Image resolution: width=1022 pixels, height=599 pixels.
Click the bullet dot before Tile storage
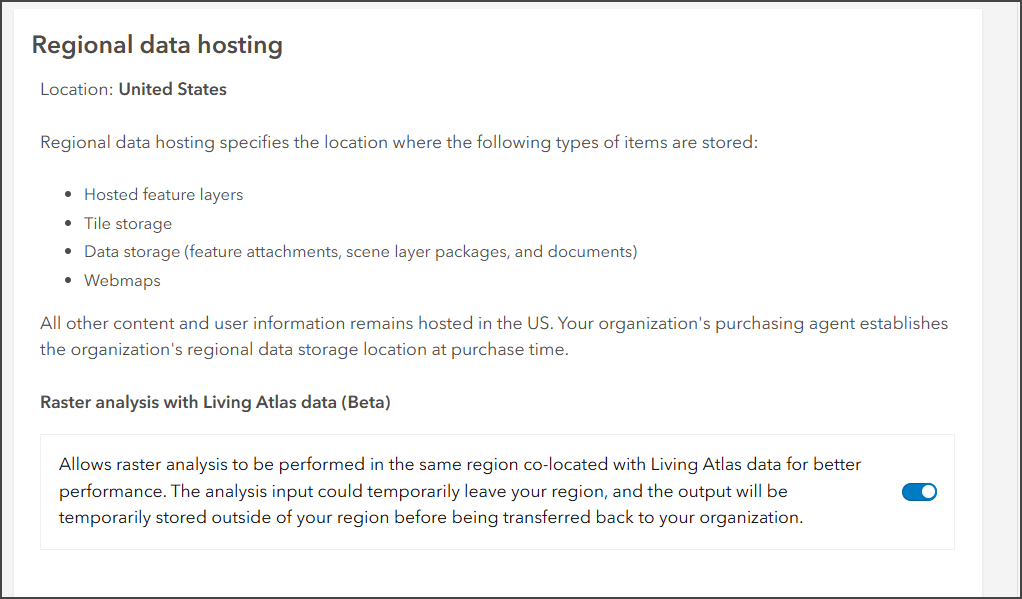pyautogui.click(x=68, y=224)
